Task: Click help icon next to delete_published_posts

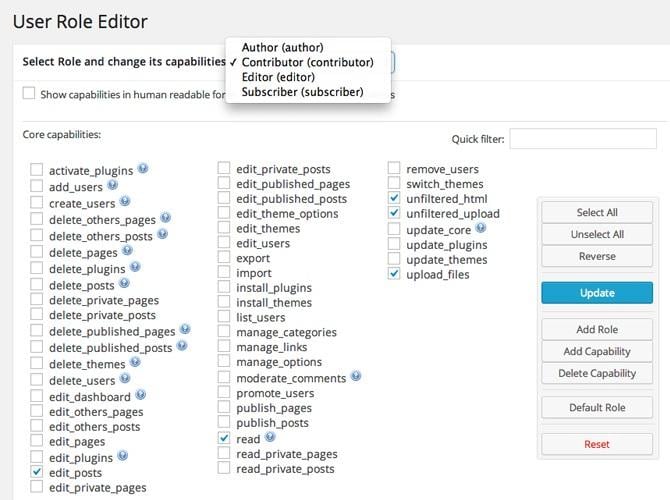Action: [181, 346]
